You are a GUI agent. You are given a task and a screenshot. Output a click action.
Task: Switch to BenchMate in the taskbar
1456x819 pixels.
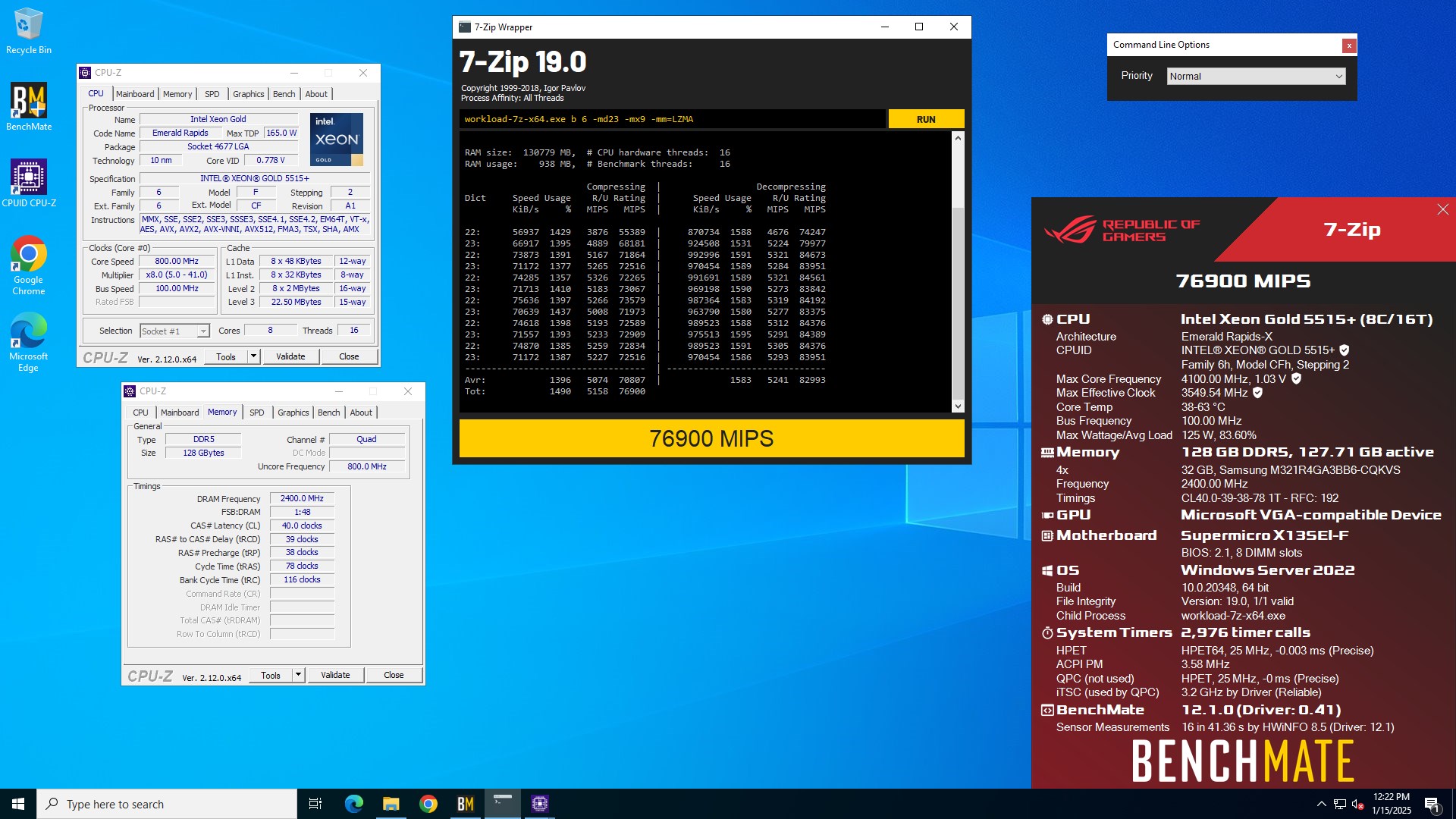pyautogui.click(x=466, y=804)
